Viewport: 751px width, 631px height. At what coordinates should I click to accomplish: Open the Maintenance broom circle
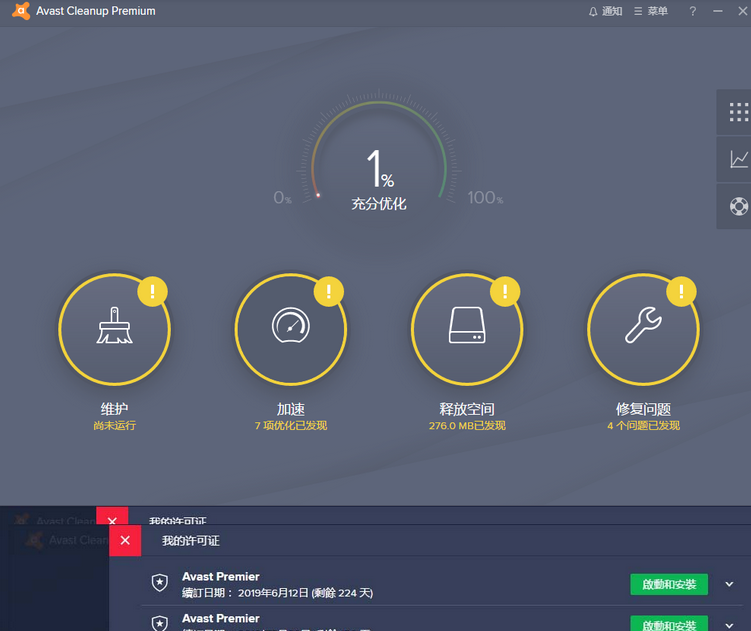(x=114, y=330)
